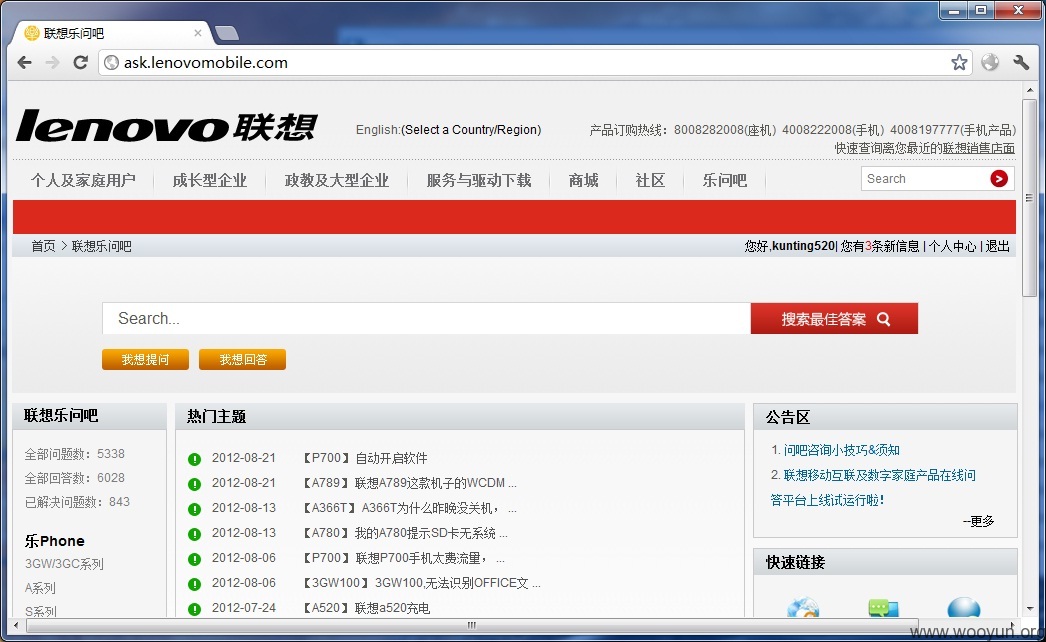Click the green icon beside the A780 SD卡 topic

point(194,534)
